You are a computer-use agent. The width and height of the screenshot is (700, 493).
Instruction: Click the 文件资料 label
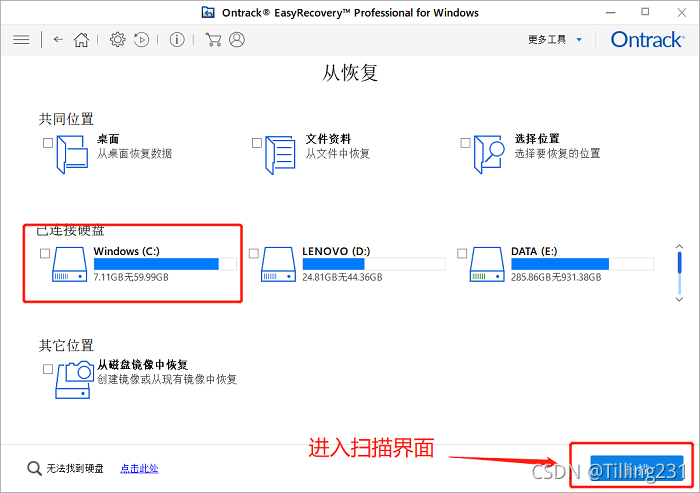(328, 139)
